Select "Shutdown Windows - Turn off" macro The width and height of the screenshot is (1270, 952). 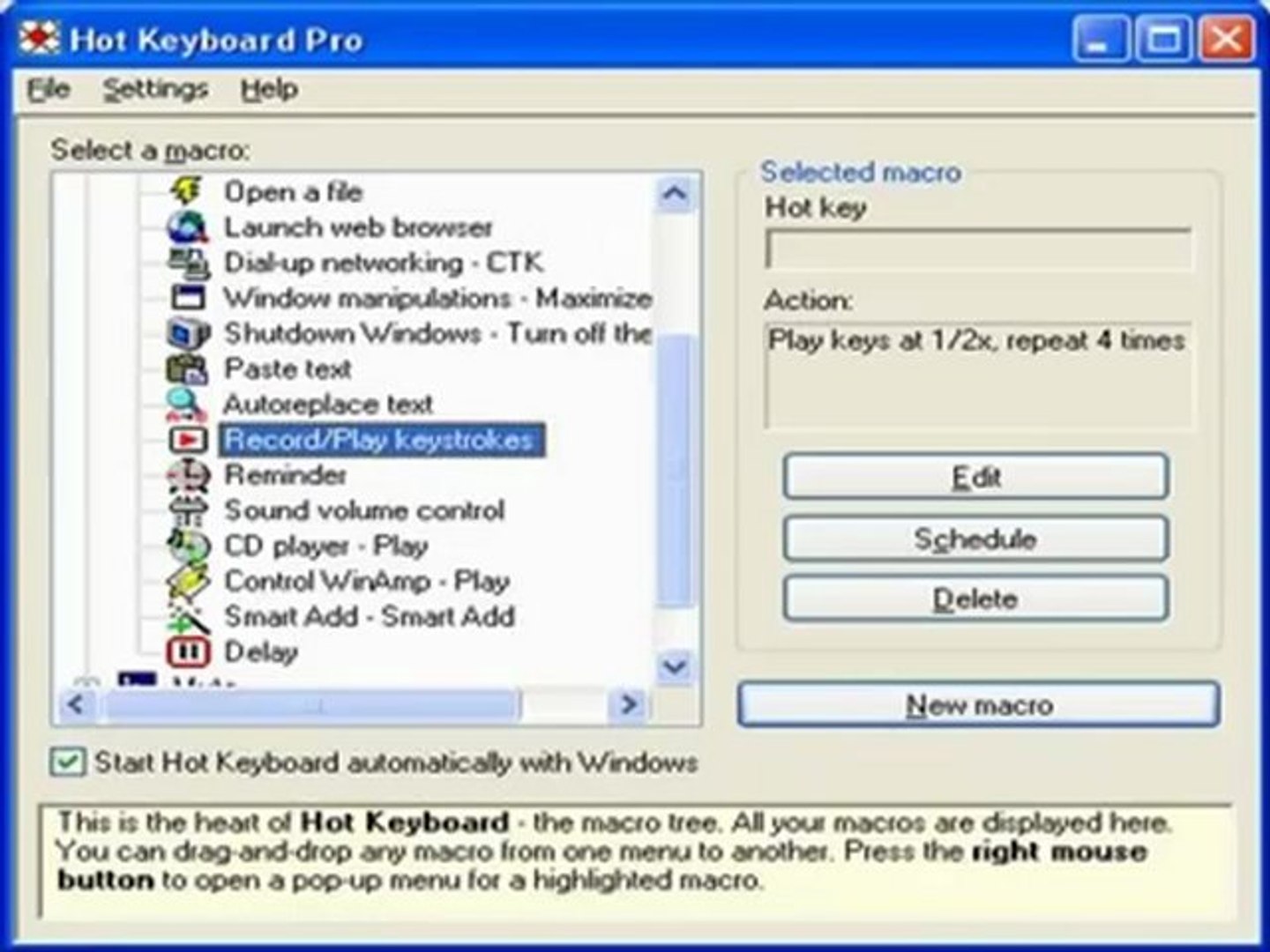437,333
